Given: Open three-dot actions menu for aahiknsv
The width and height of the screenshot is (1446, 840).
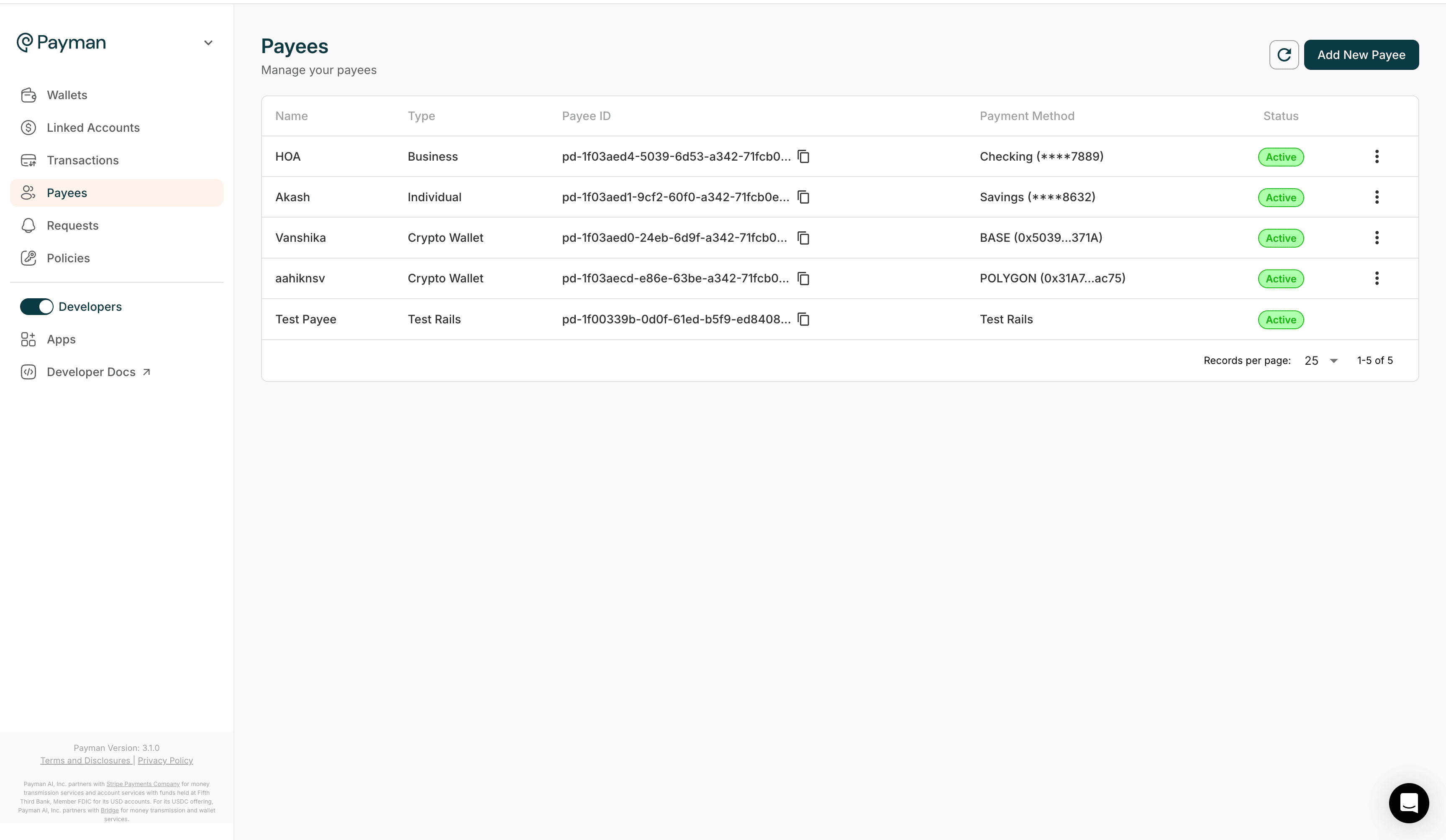Looking at the screenshot, I should coord(1377,279).
